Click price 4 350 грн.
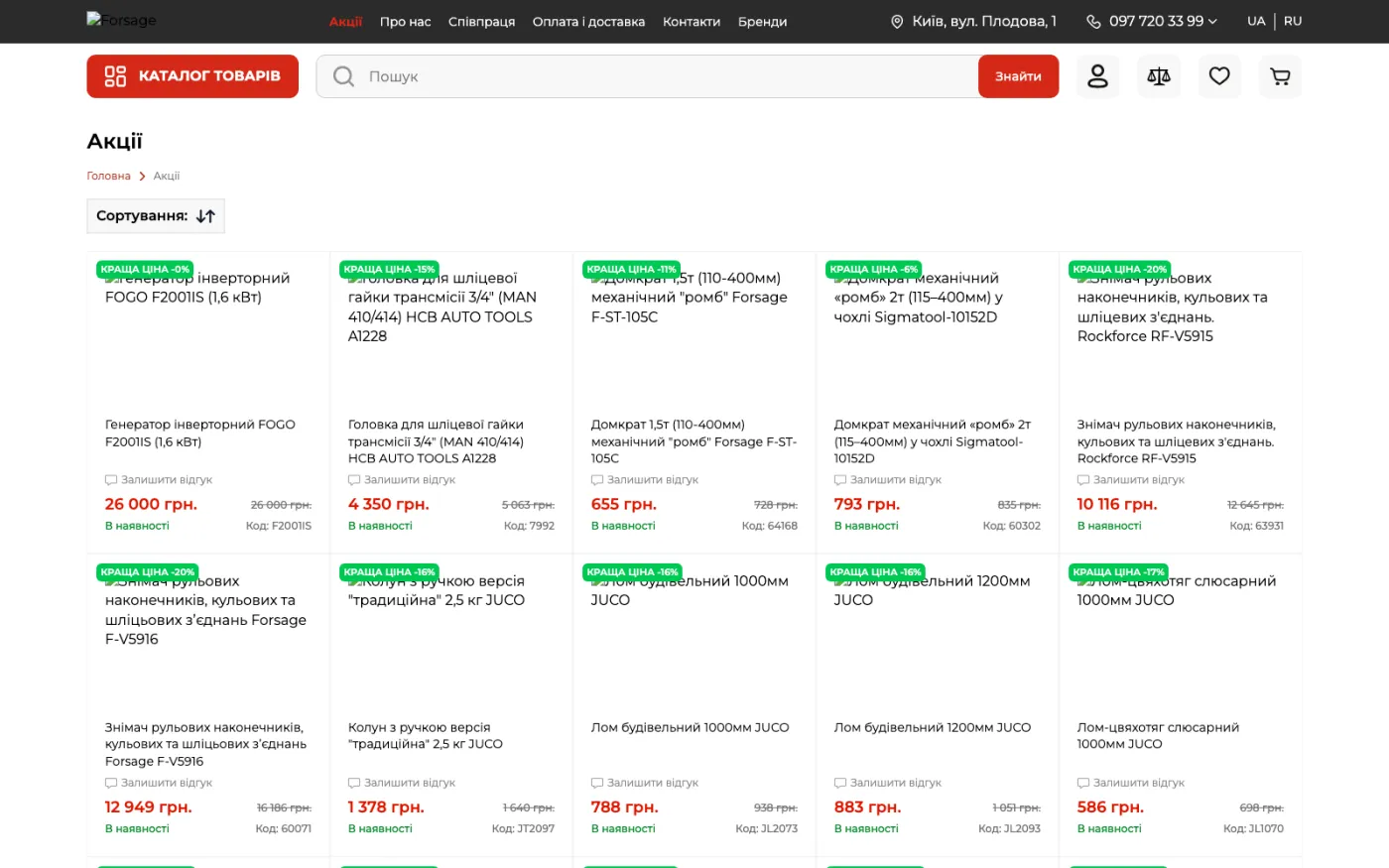This screenshot has width=1389, height=868. tap(388, 504)
